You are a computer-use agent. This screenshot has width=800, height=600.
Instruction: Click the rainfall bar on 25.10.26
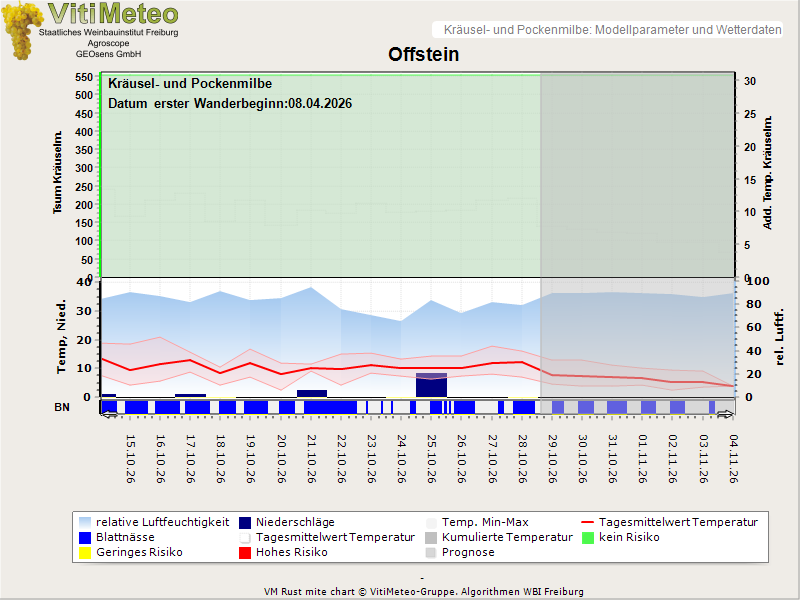[432, 385]
